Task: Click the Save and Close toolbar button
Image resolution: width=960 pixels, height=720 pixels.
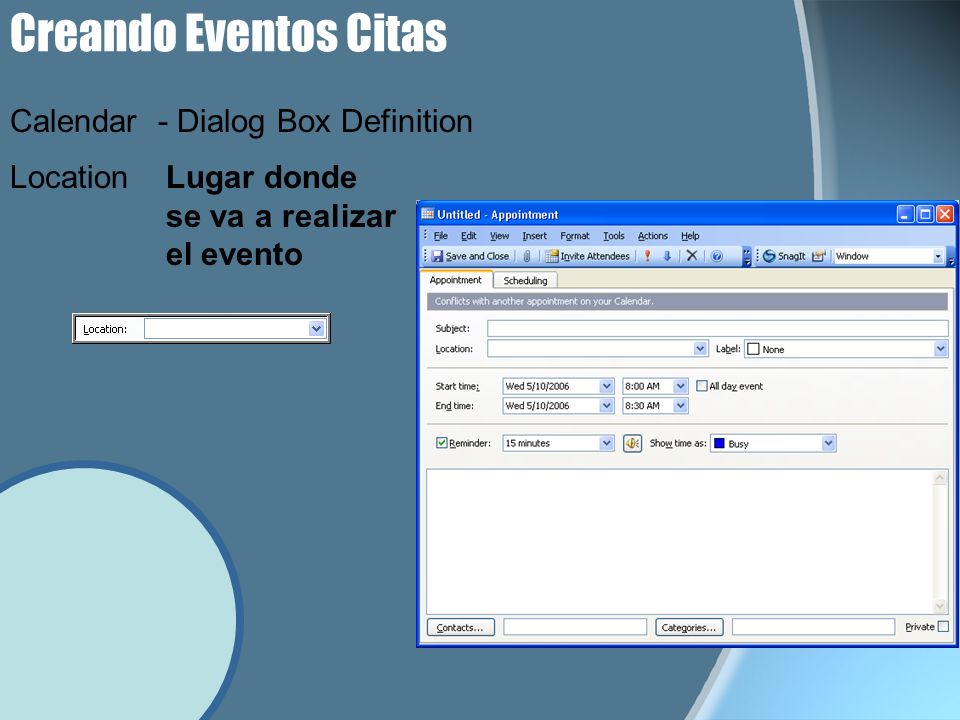Action: tap(470, 256)
